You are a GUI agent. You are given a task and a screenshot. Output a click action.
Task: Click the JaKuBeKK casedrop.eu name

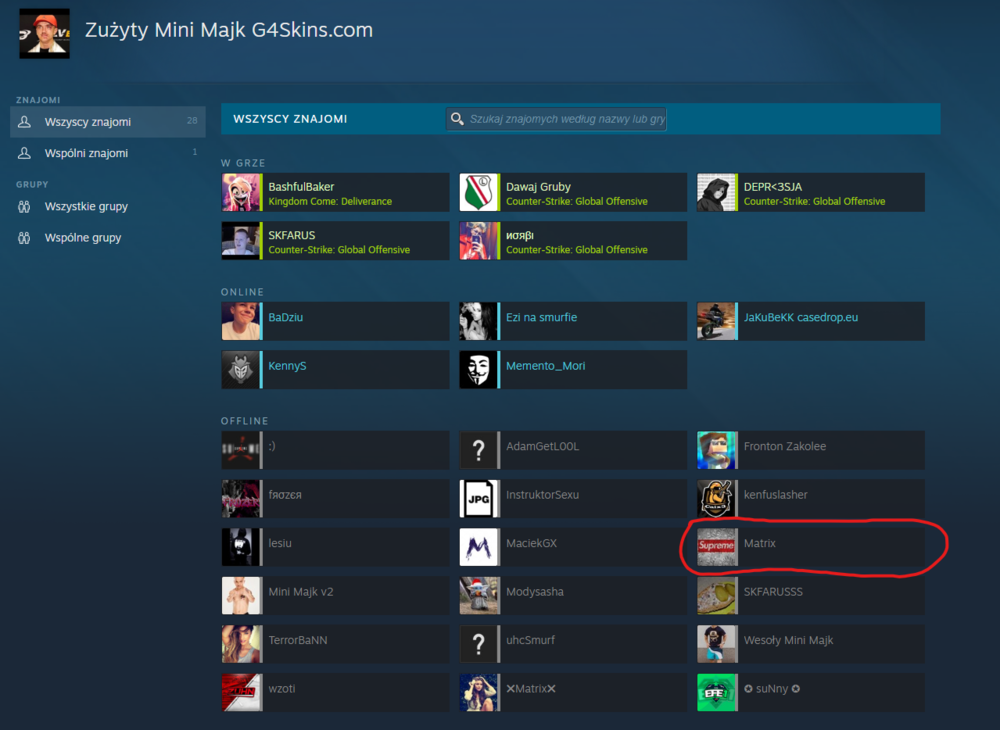[801, 318]
